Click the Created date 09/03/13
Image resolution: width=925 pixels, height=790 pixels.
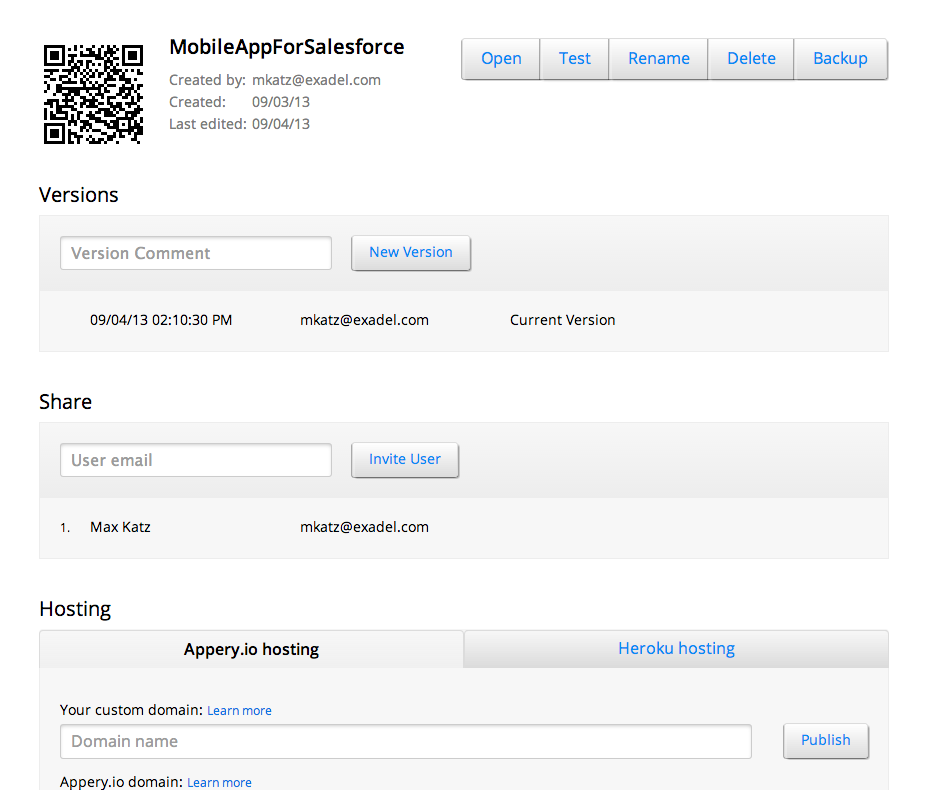281,102
